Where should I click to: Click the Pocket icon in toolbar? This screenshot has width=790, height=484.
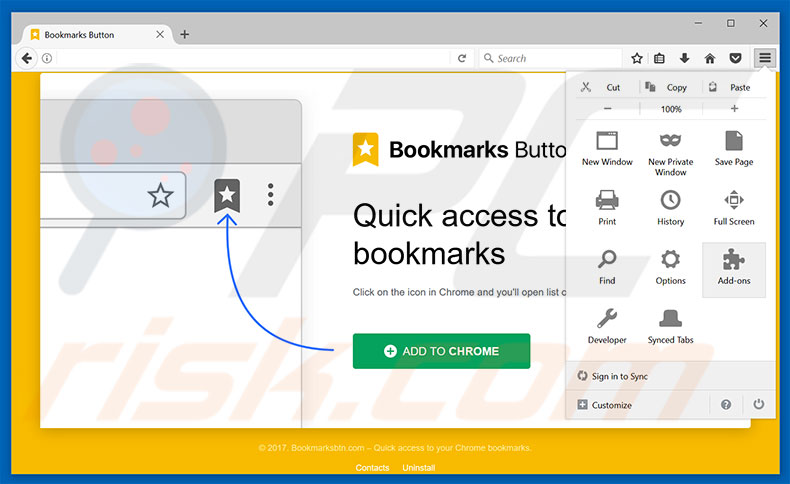[x=736, y=58]
